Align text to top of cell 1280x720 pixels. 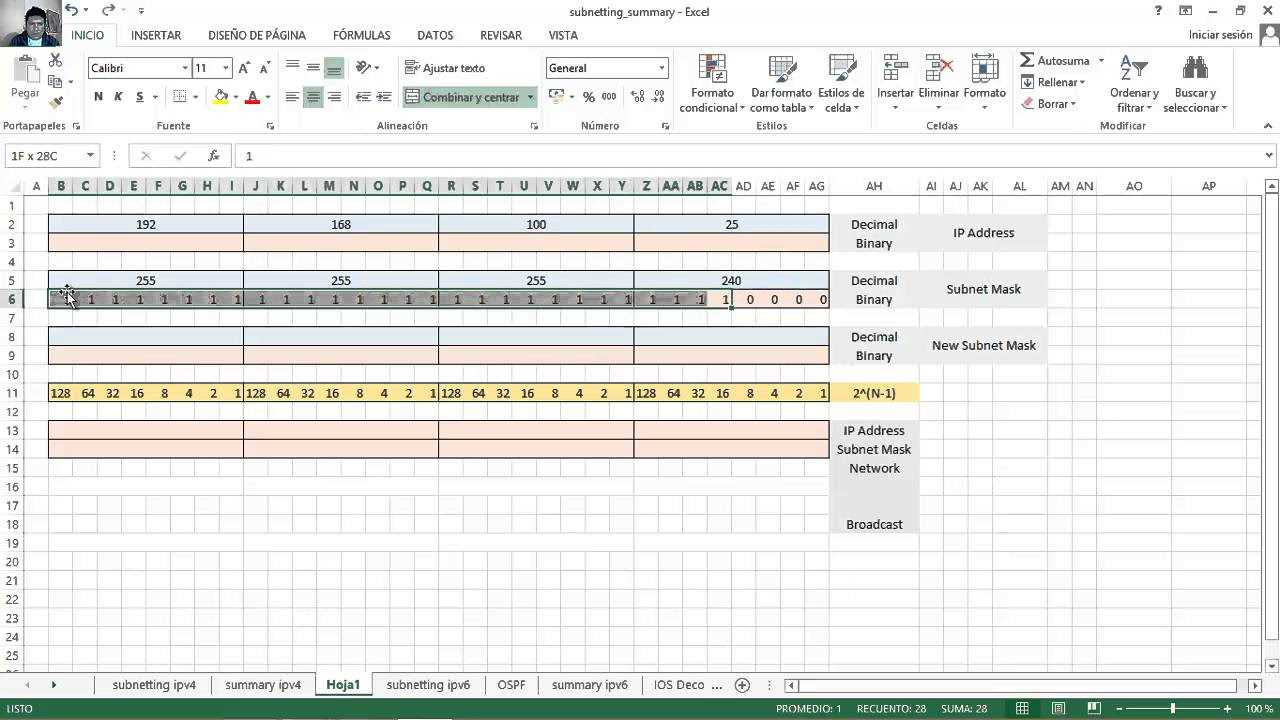(292, 67)
